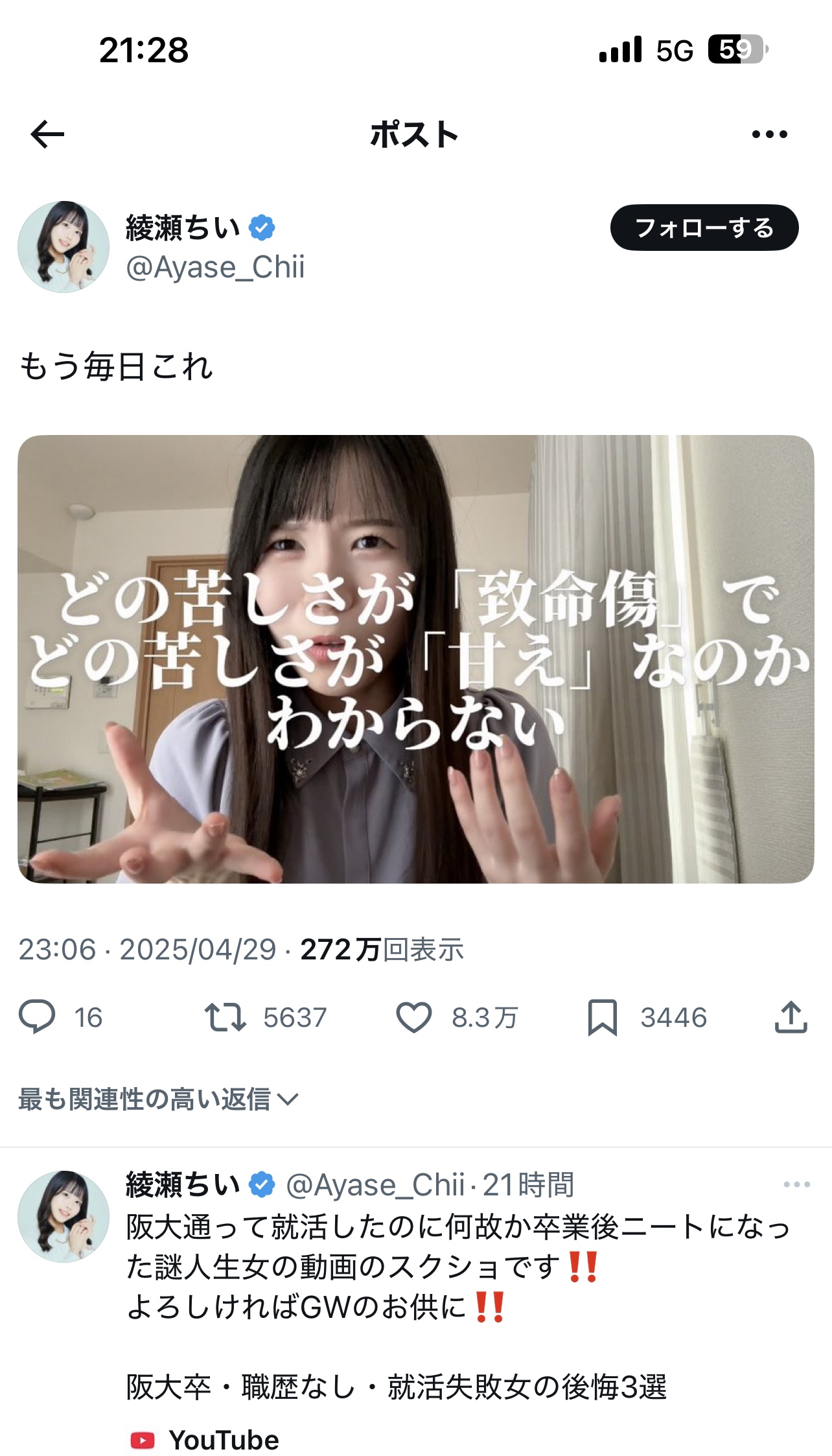Tap the @Ayase_Chii handle in post header
This screenshot has height=1456, width=832.
click(215, 267)
